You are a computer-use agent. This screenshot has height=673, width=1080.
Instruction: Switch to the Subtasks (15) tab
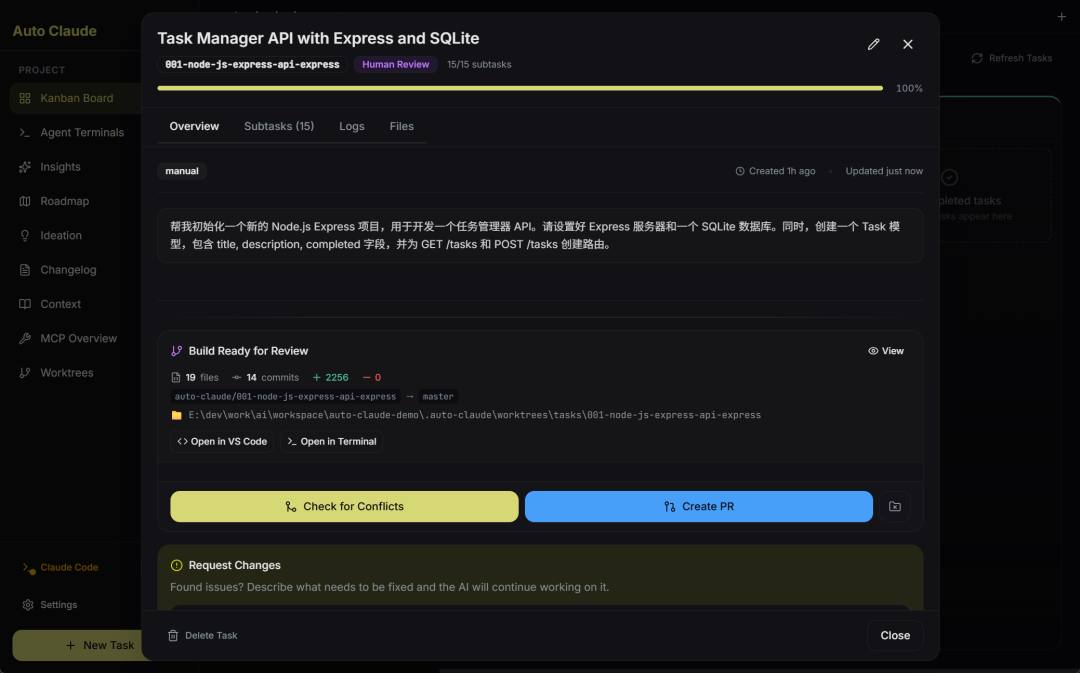pos(279,126)
